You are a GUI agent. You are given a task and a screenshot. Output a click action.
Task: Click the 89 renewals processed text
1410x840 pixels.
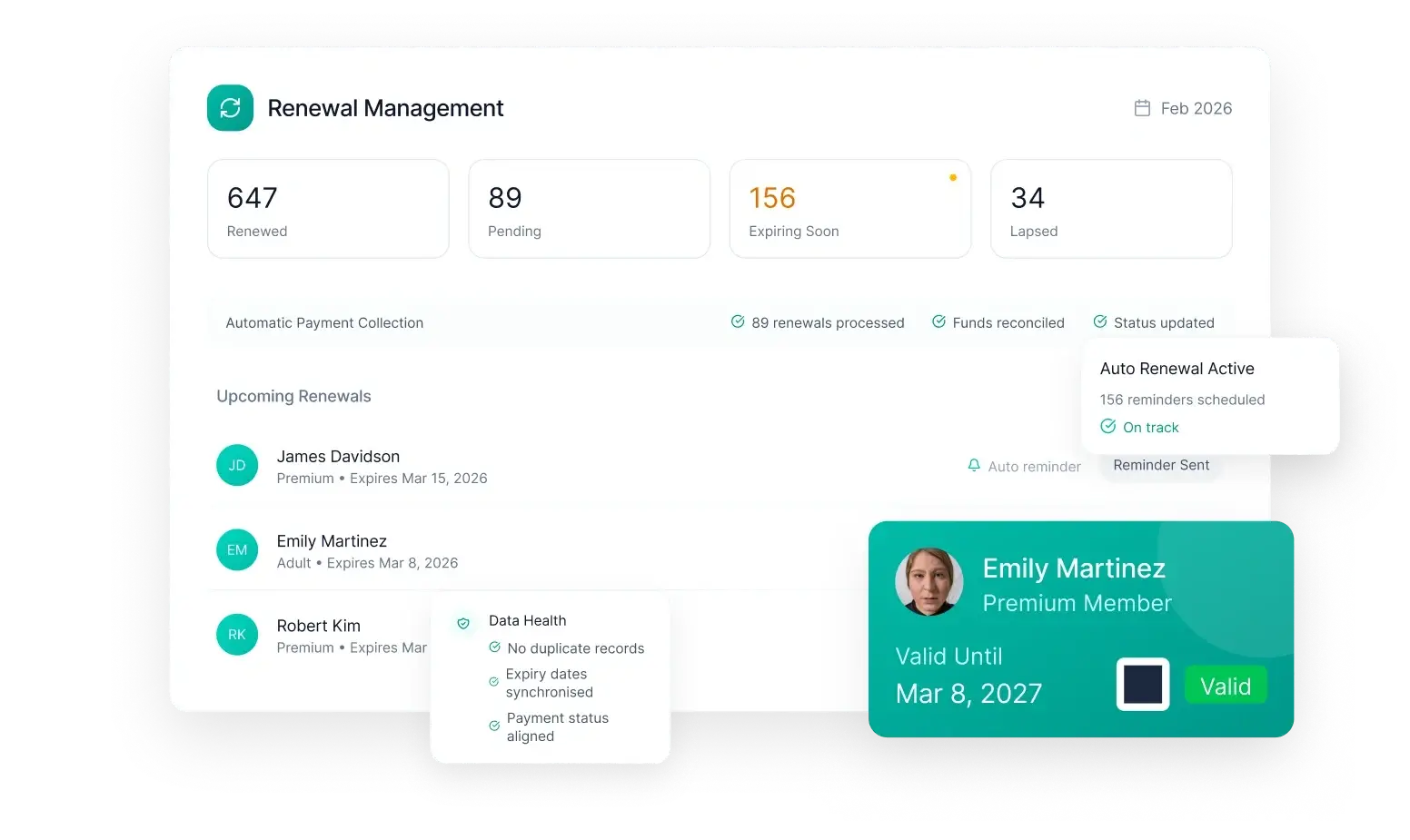(x=828, y=322)
